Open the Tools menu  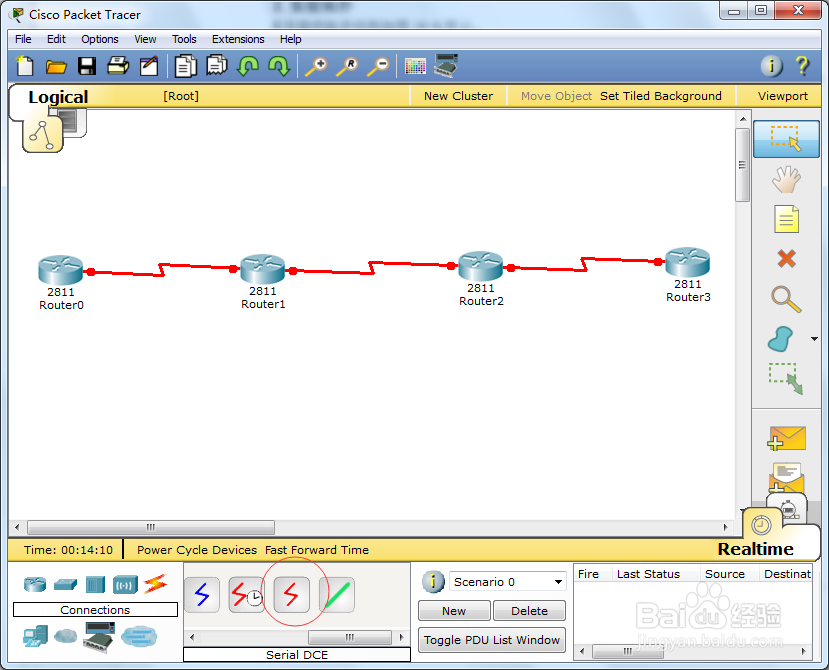click(x=184, y=39)
